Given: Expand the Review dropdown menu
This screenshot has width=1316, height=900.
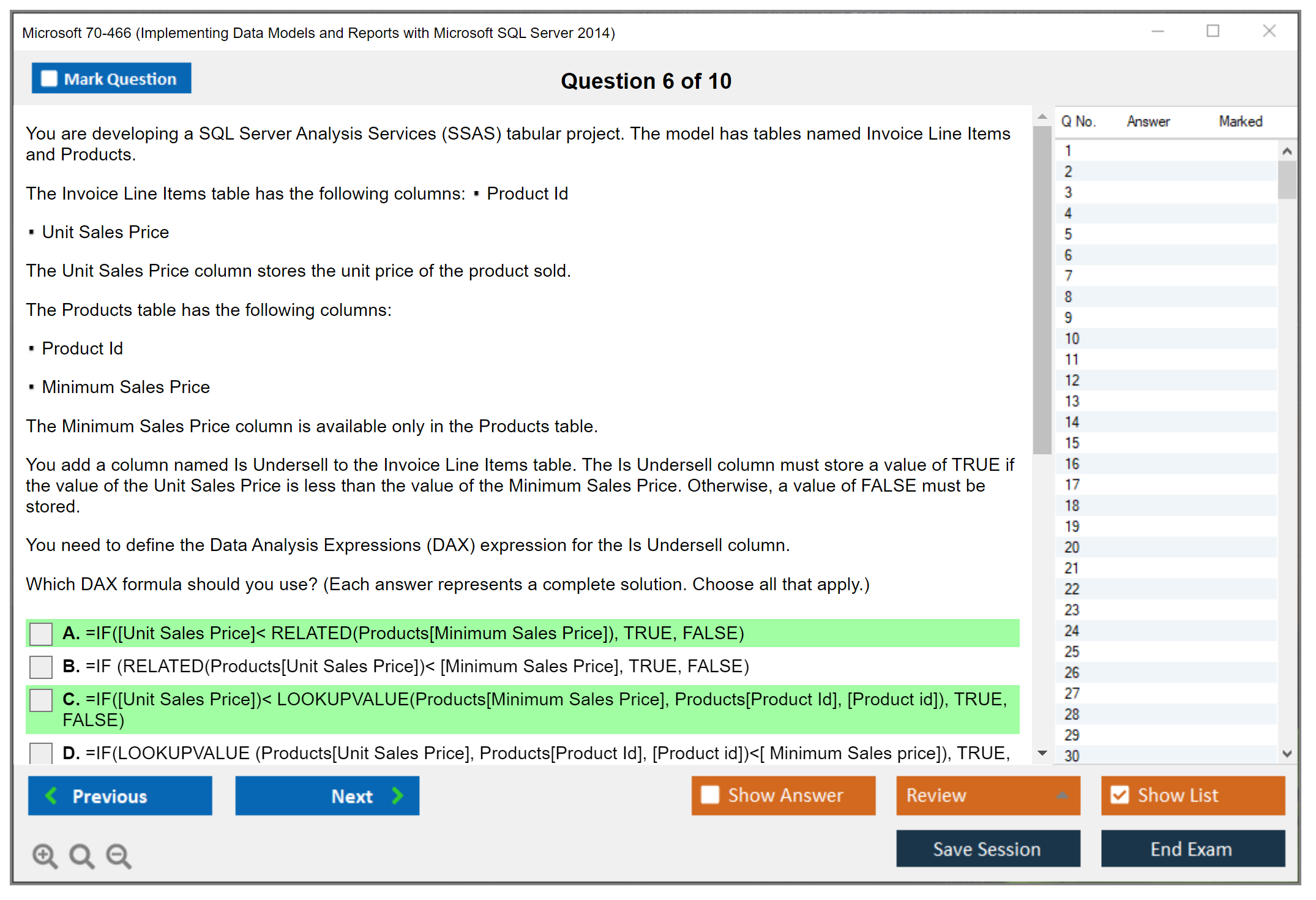Looking at the screenshot, I should pos(1062,795).
